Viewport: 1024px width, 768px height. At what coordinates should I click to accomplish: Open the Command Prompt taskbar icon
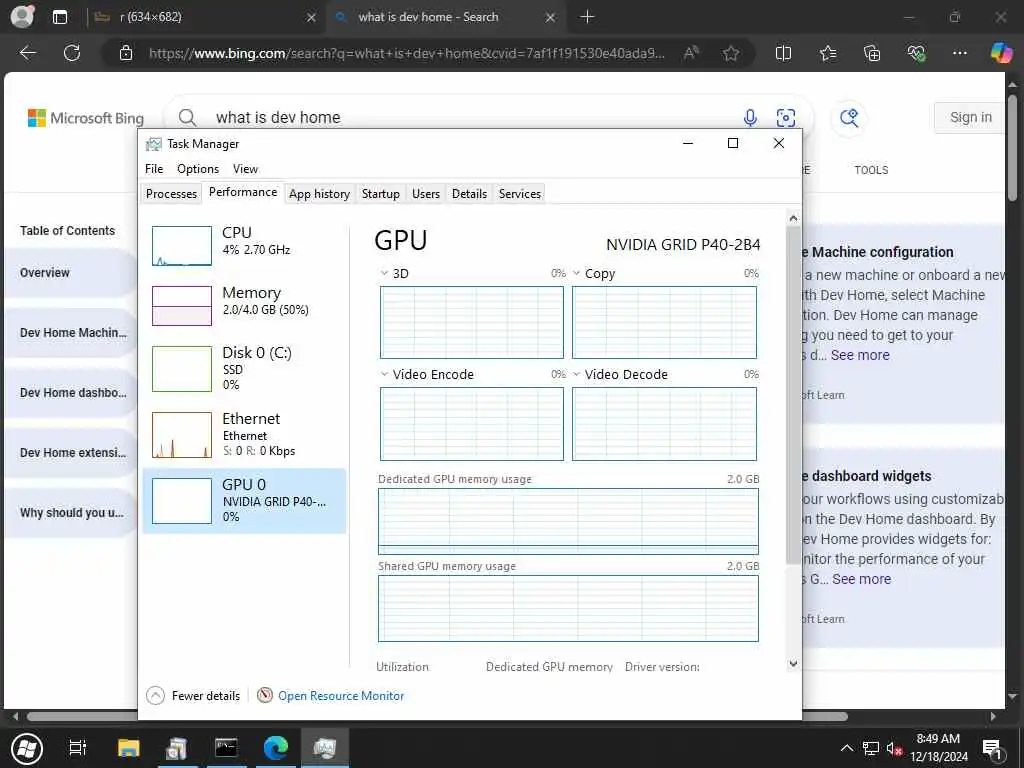(226, 748)
